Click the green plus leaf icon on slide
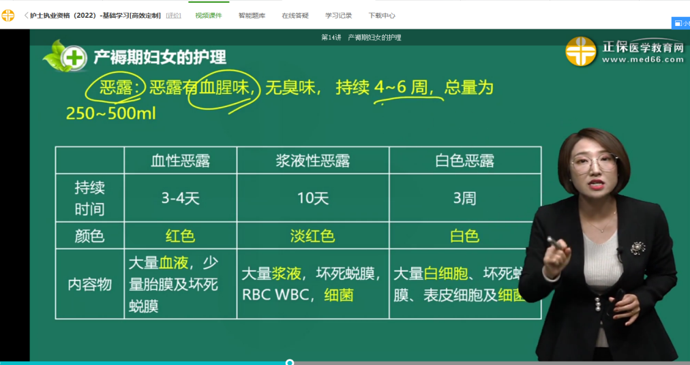Image resolution: width=690 pixels, height=365 pixels. click(65, 56)
